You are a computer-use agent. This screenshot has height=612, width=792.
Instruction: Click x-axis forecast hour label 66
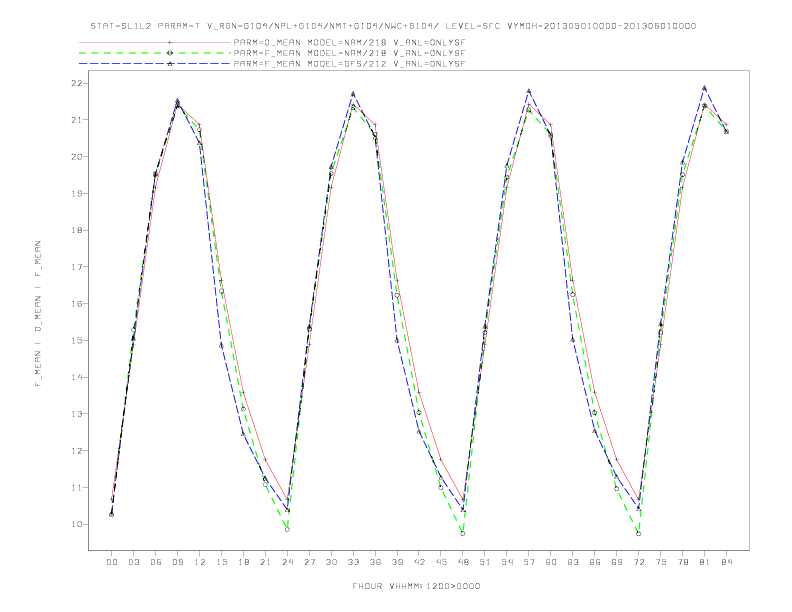click(595, 562)
